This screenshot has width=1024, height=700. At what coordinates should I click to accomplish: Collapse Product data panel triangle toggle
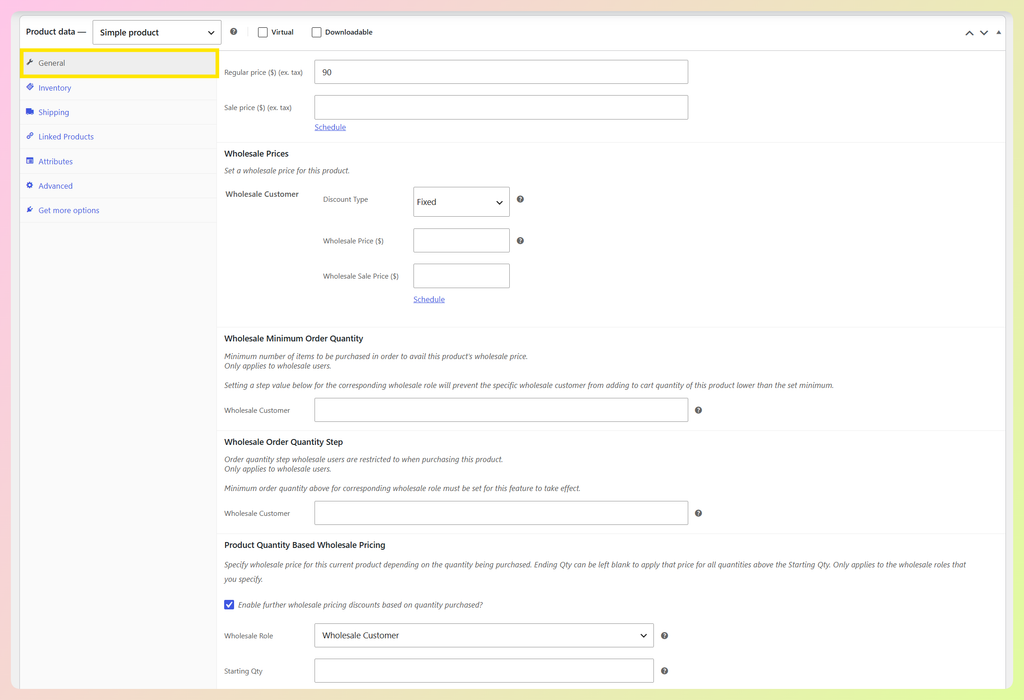click(x=999, y=33)
